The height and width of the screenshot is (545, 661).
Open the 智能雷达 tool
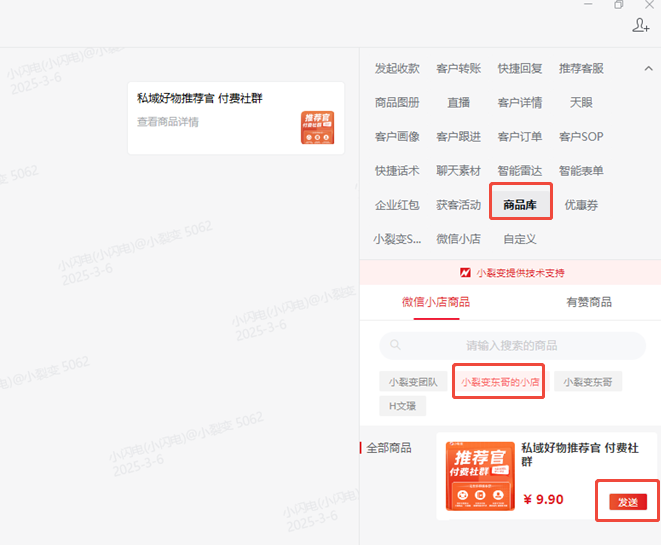[520, 171]
